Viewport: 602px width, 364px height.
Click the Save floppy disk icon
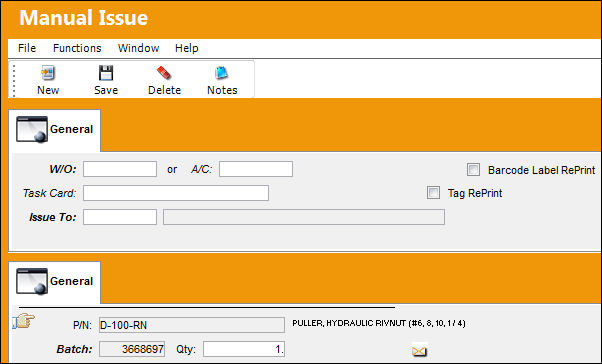106,73
